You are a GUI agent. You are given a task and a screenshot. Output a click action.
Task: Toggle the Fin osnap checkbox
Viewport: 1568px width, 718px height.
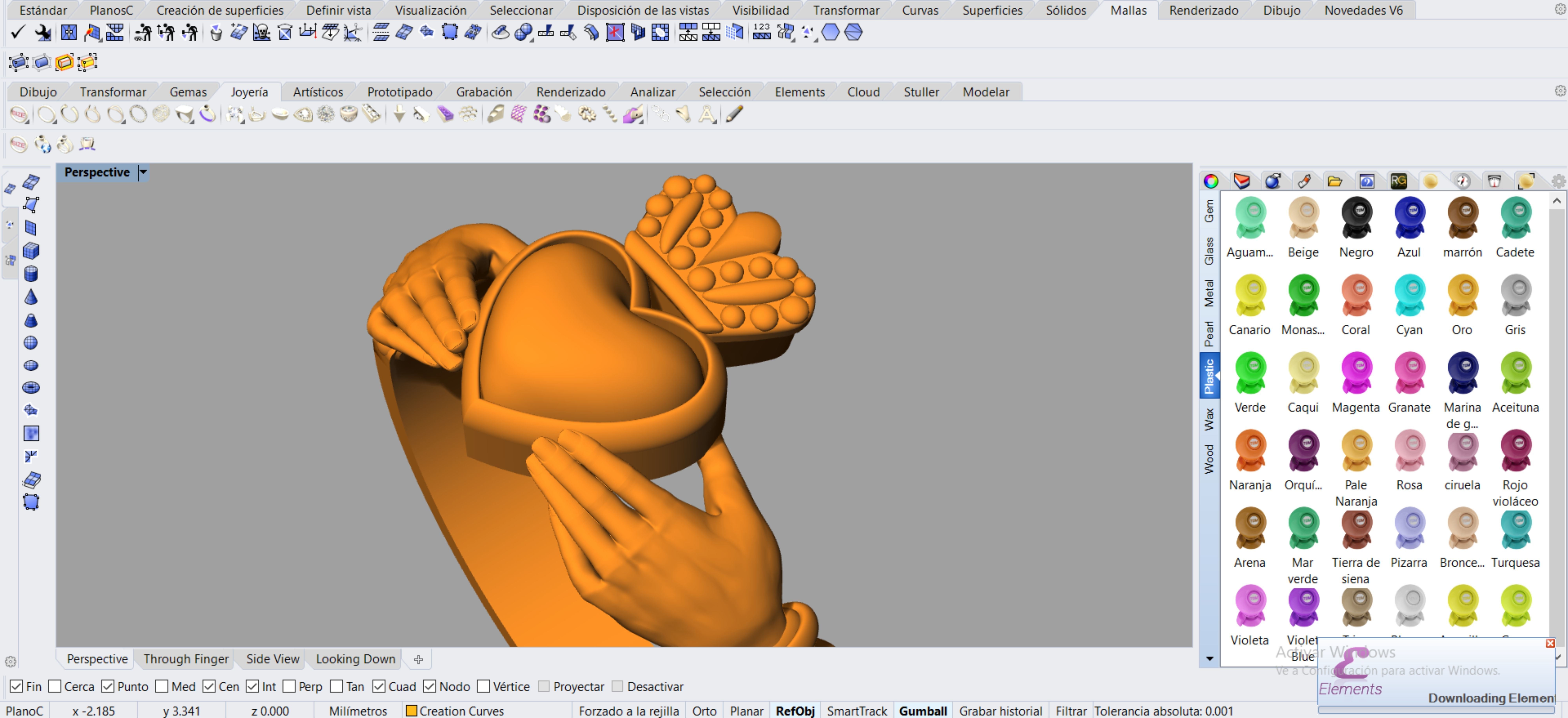(16, 686)
